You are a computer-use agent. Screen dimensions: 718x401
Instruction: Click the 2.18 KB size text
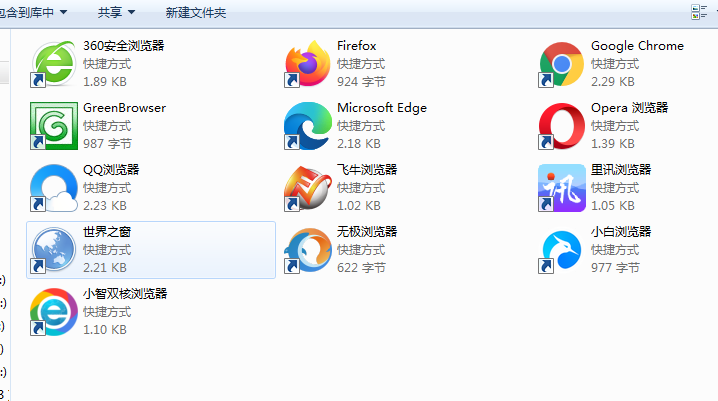(x=359, y=144)
